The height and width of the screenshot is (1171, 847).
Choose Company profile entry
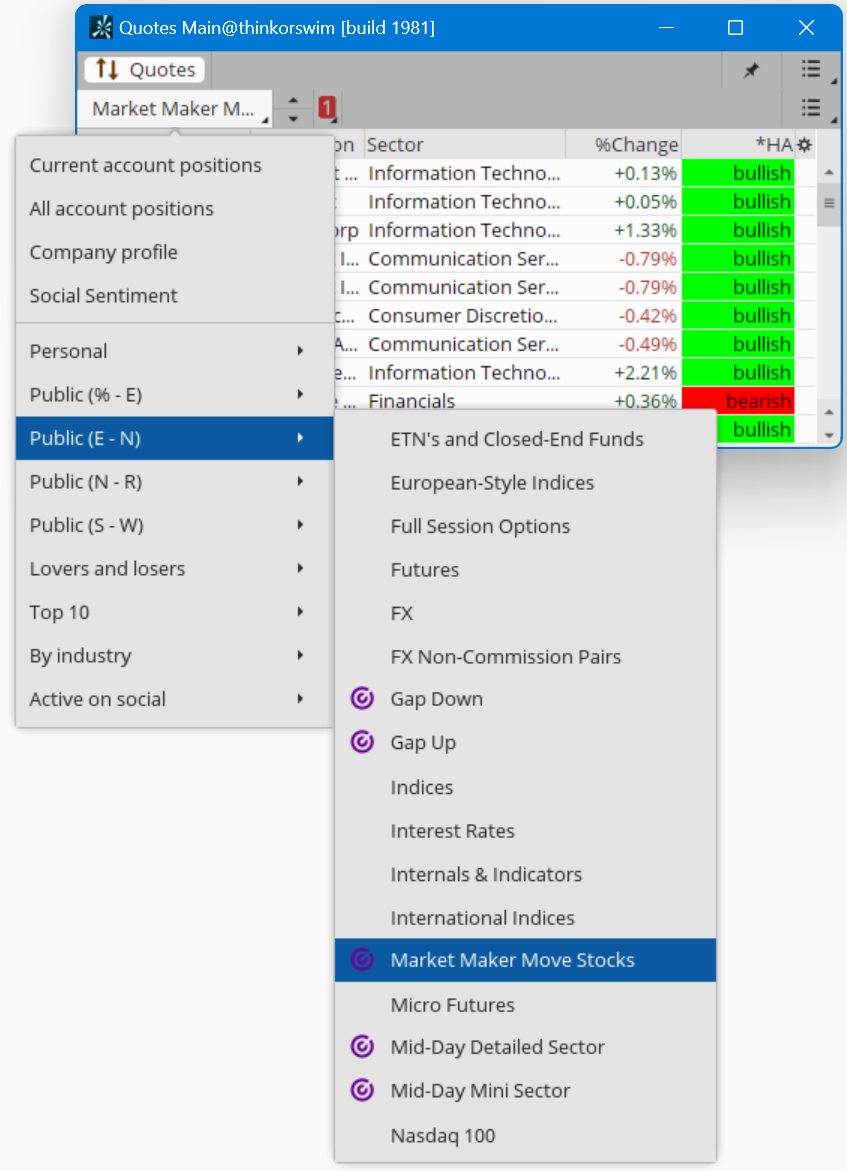coord(174,252)
